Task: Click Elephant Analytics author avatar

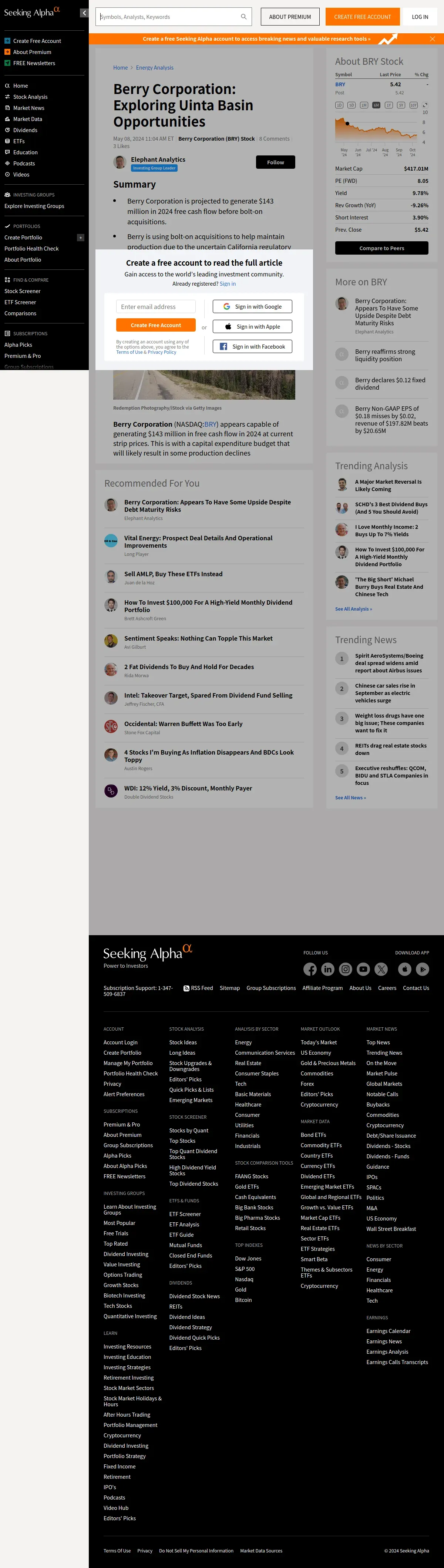Action: click(120, 162)
